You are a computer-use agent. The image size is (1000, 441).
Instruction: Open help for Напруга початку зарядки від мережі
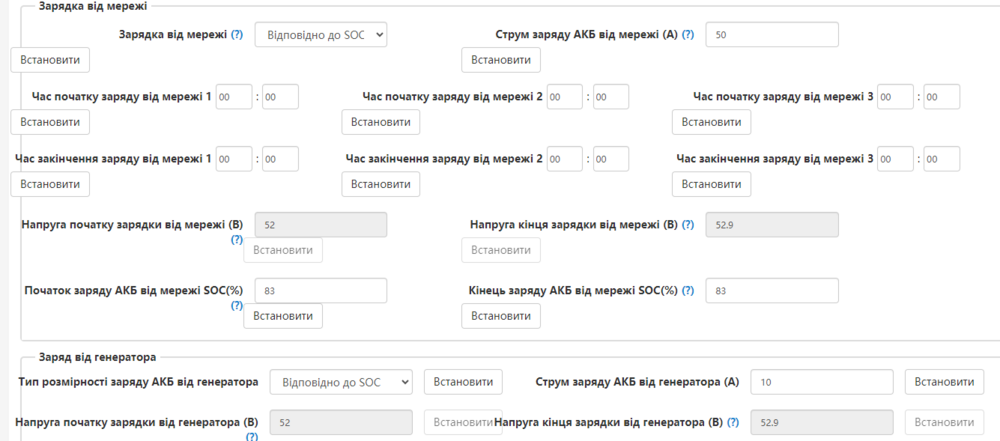coord(237,241)
